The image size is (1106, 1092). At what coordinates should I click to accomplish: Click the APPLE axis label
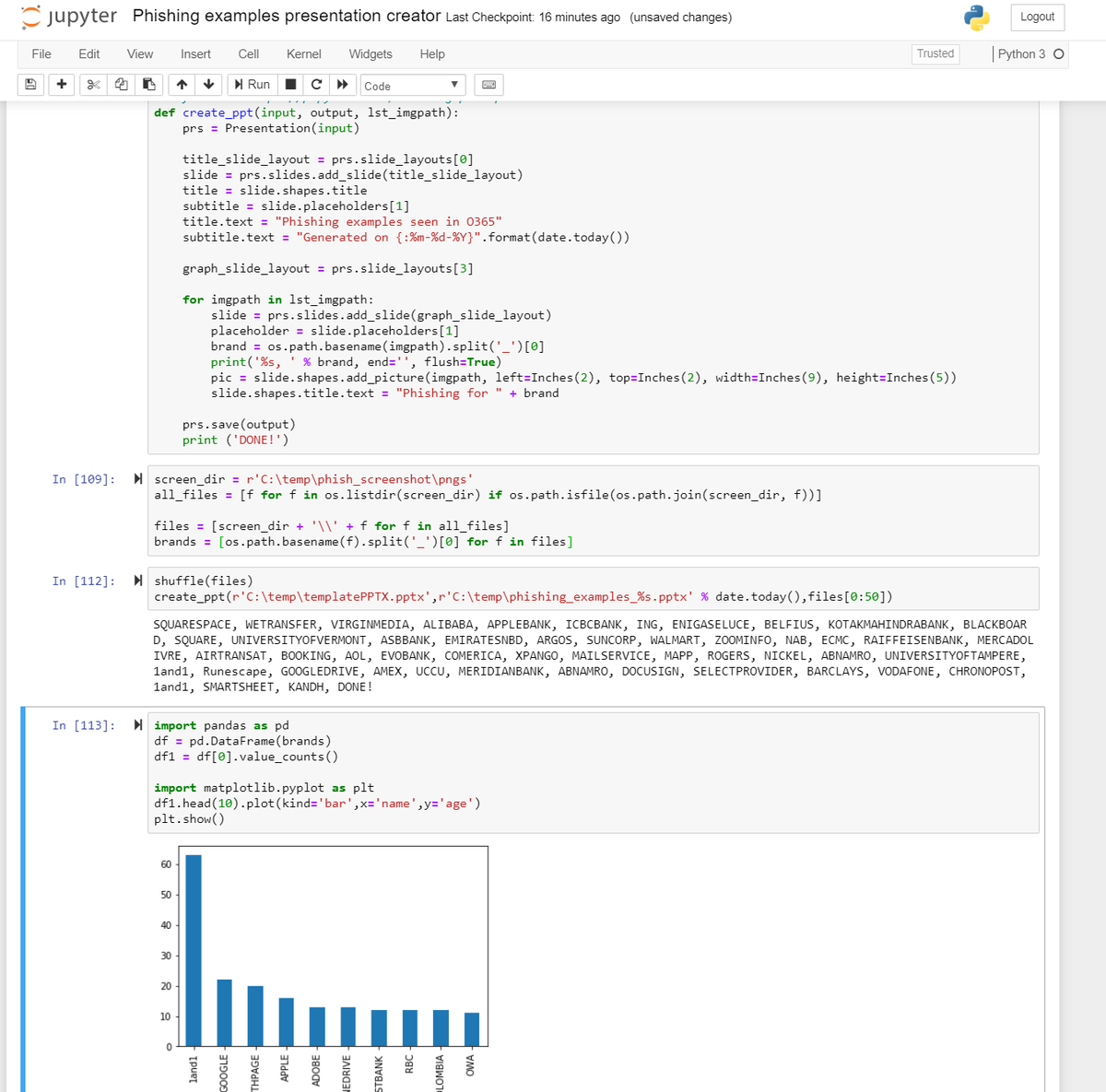(x=286, y=1069)
